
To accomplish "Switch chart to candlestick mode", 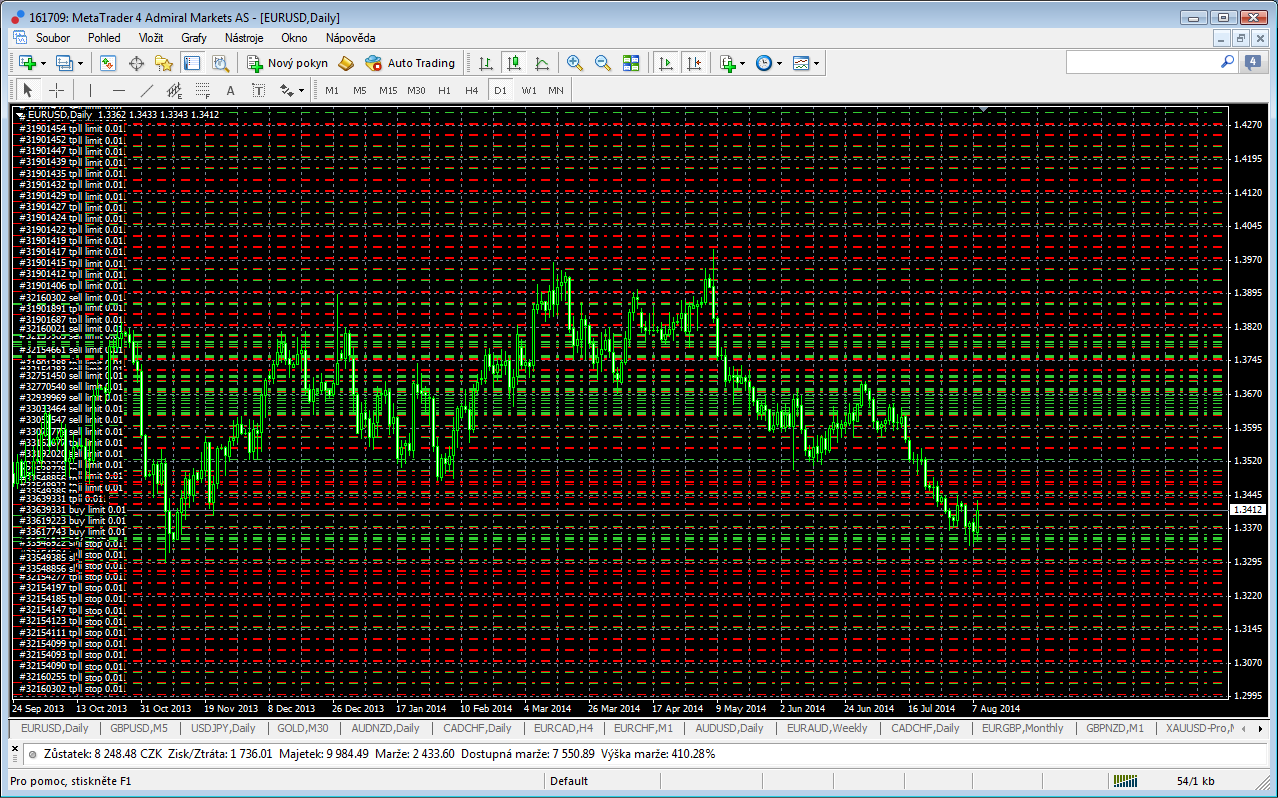I will [513, 63].
